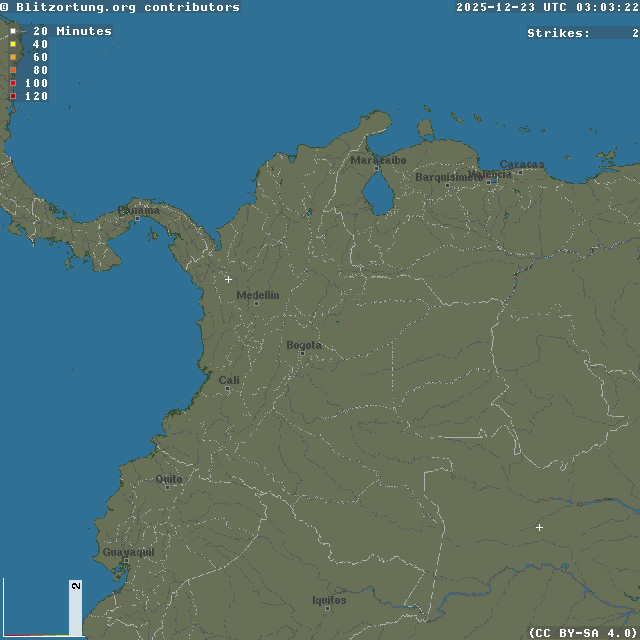
Task: Click the Maracaibo city marker
Action: [376, 168]
